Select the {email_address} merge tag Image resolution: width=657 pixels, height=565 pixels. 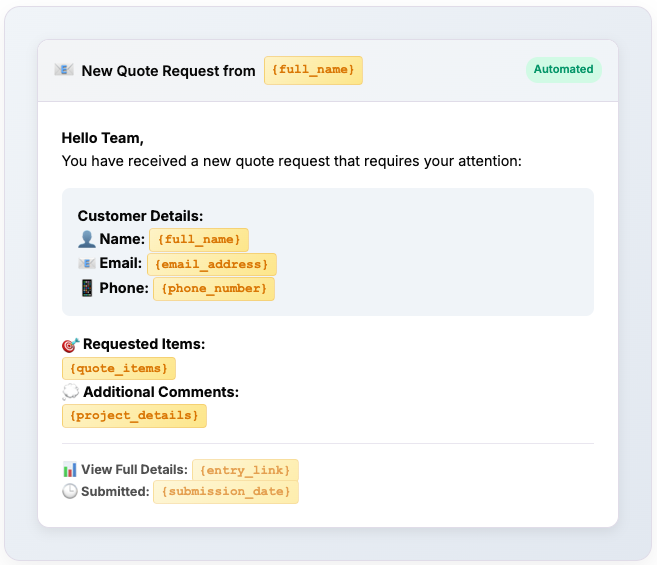pyautogui.click(x=212, y=264)
